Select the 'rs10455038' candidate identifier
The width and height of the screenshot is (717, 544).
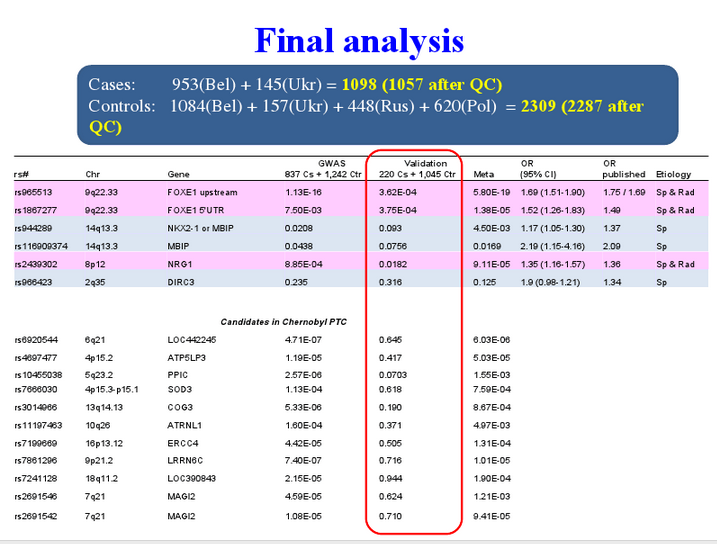click(38, 375)
